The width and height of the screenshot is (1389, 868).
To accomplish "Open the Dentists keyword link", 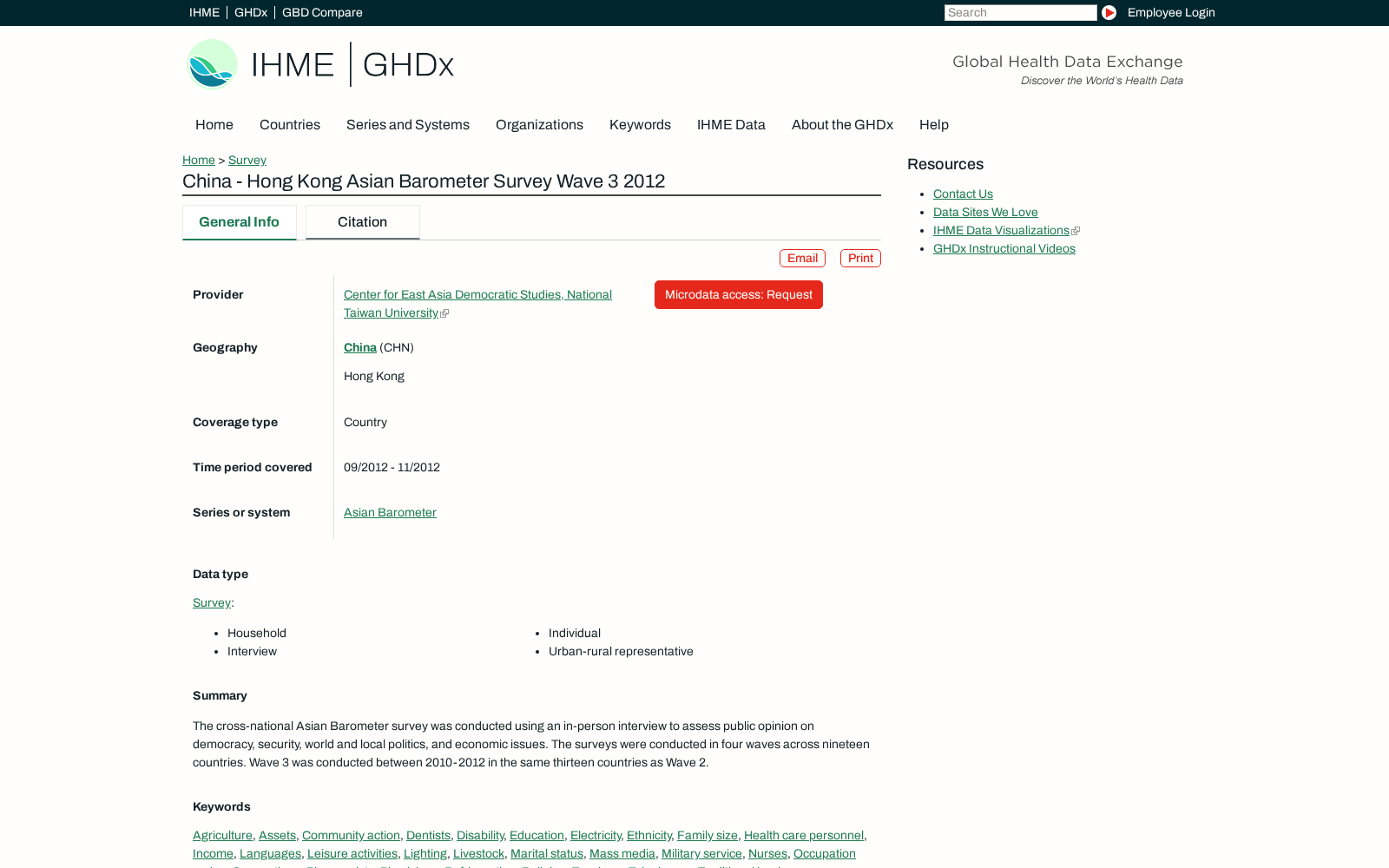I will tap(428, 835).
